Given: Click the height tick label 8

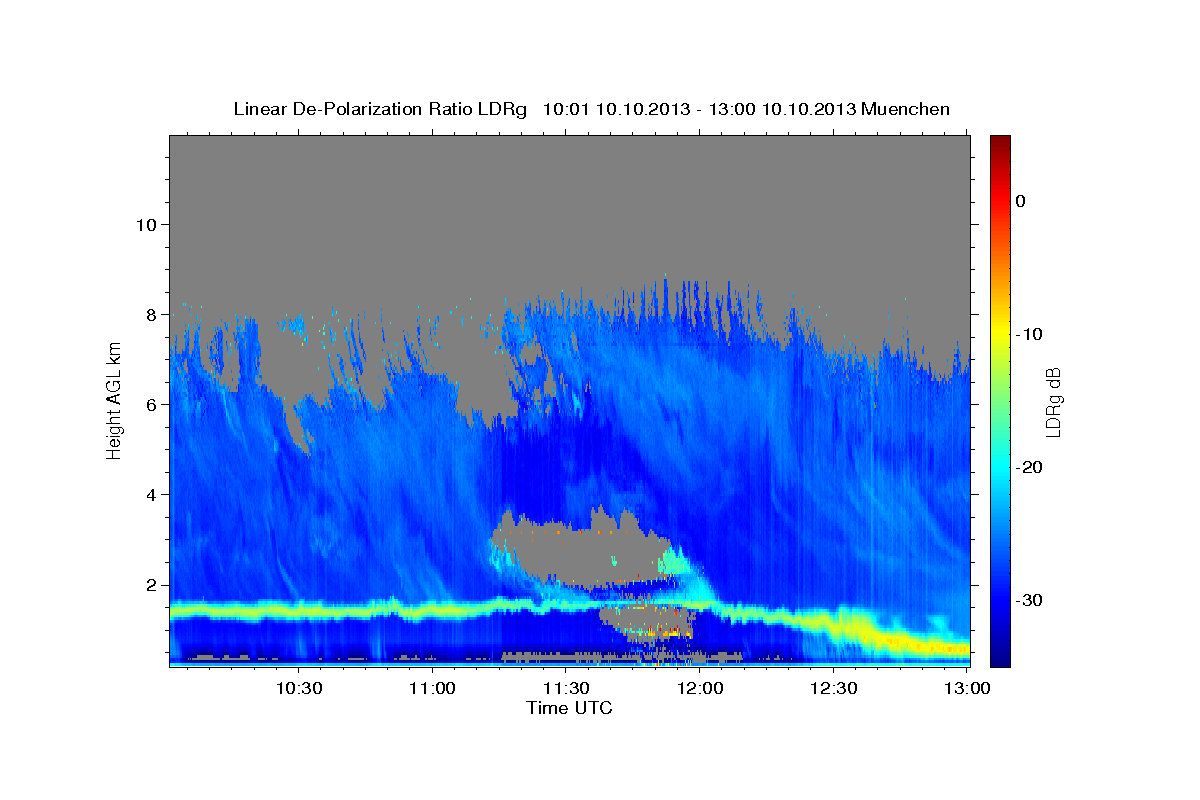Looking at the screenshot, I should tap(153, 314).
